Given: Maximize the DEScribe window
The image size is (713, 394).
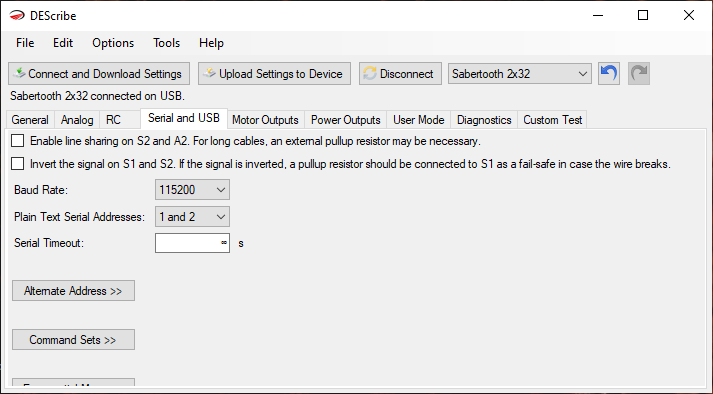Looking at the screenshot, I should (x=643, y=15).
